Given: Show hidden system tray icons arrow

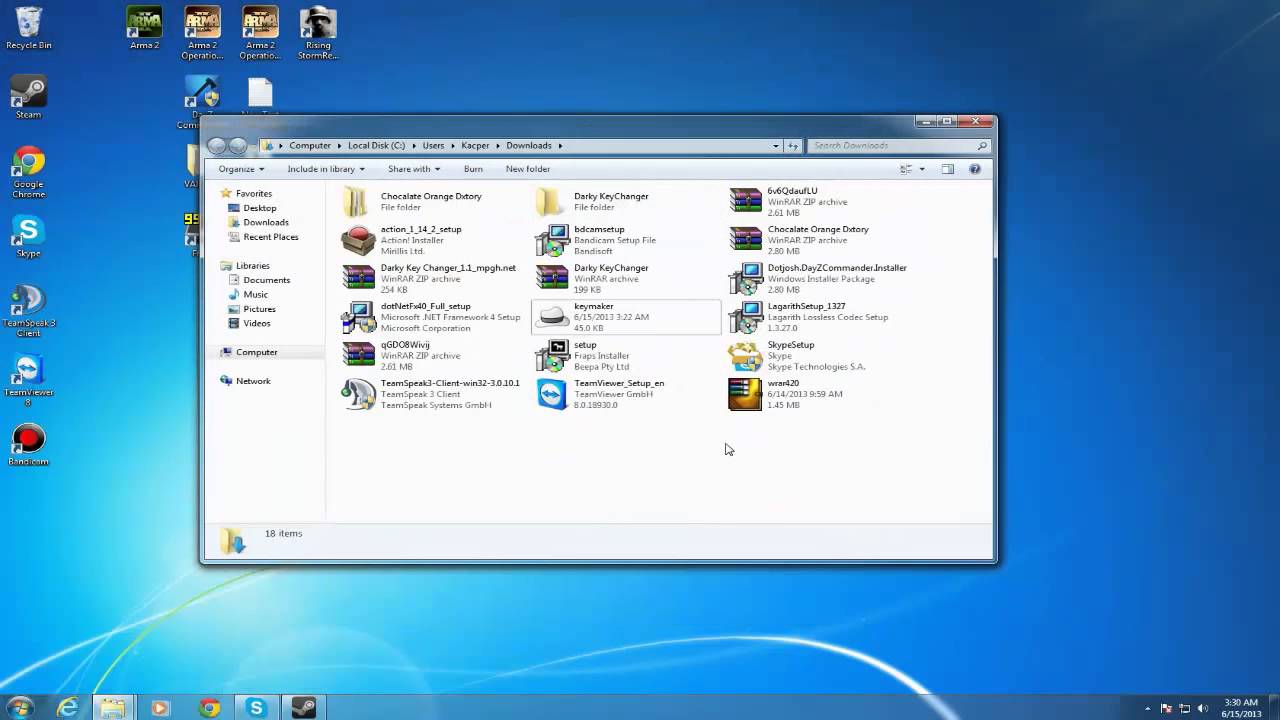Looking at the screenshot, I should (1147, 708).
